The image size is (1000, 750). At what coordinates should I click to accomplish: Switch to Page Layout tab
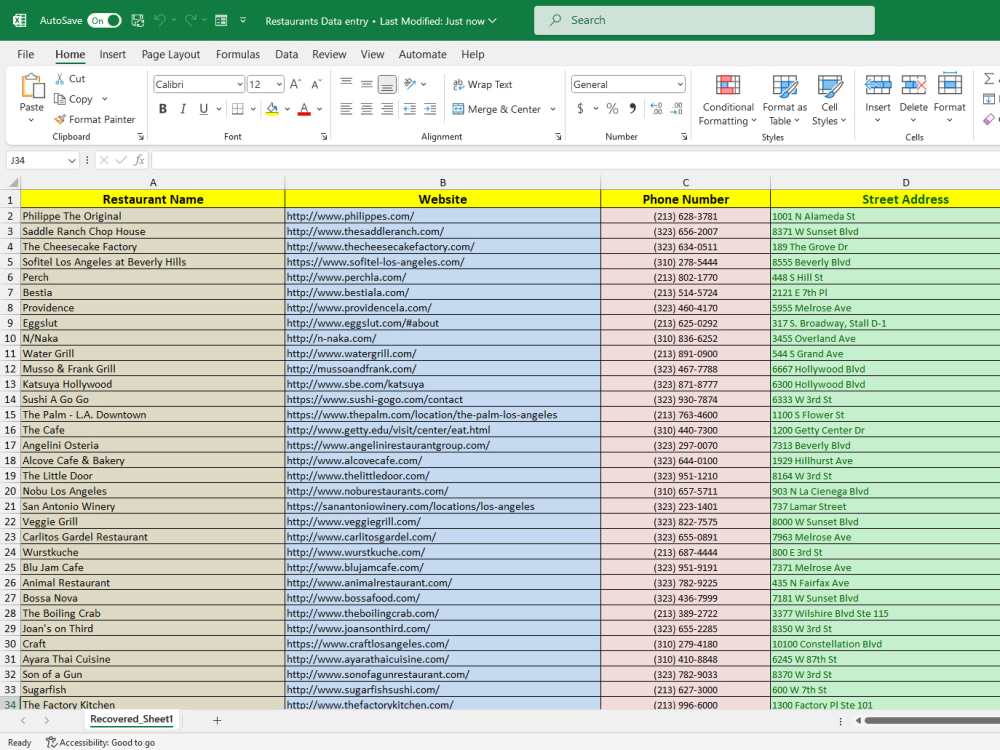coord(171,54)
